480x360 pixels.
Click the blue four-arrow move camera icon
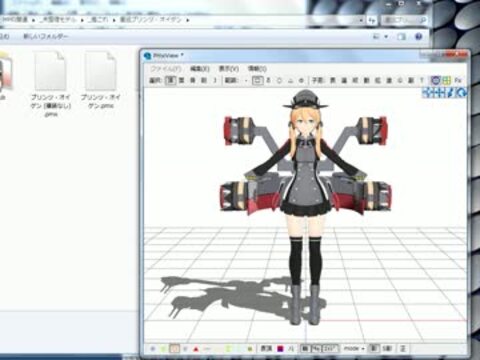[x=427, y=92]
